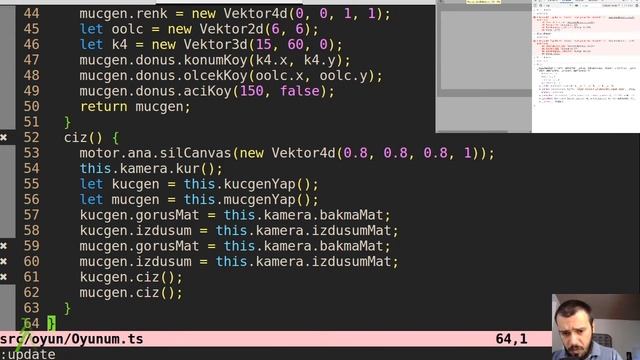Click line number 51 in the gutter
The image size is (640, 360).
pyautogui.click(x=31, y=122)
